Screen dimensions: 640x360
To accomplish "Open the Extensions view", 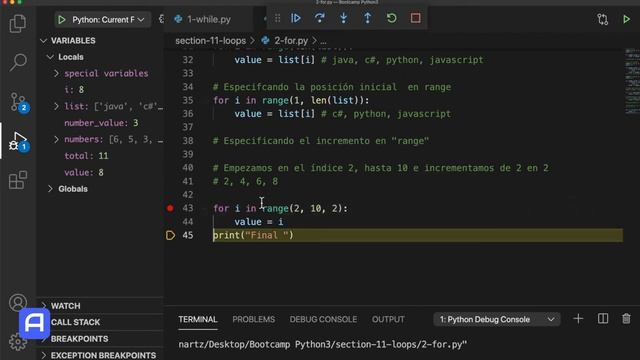I will coord(18,180).
